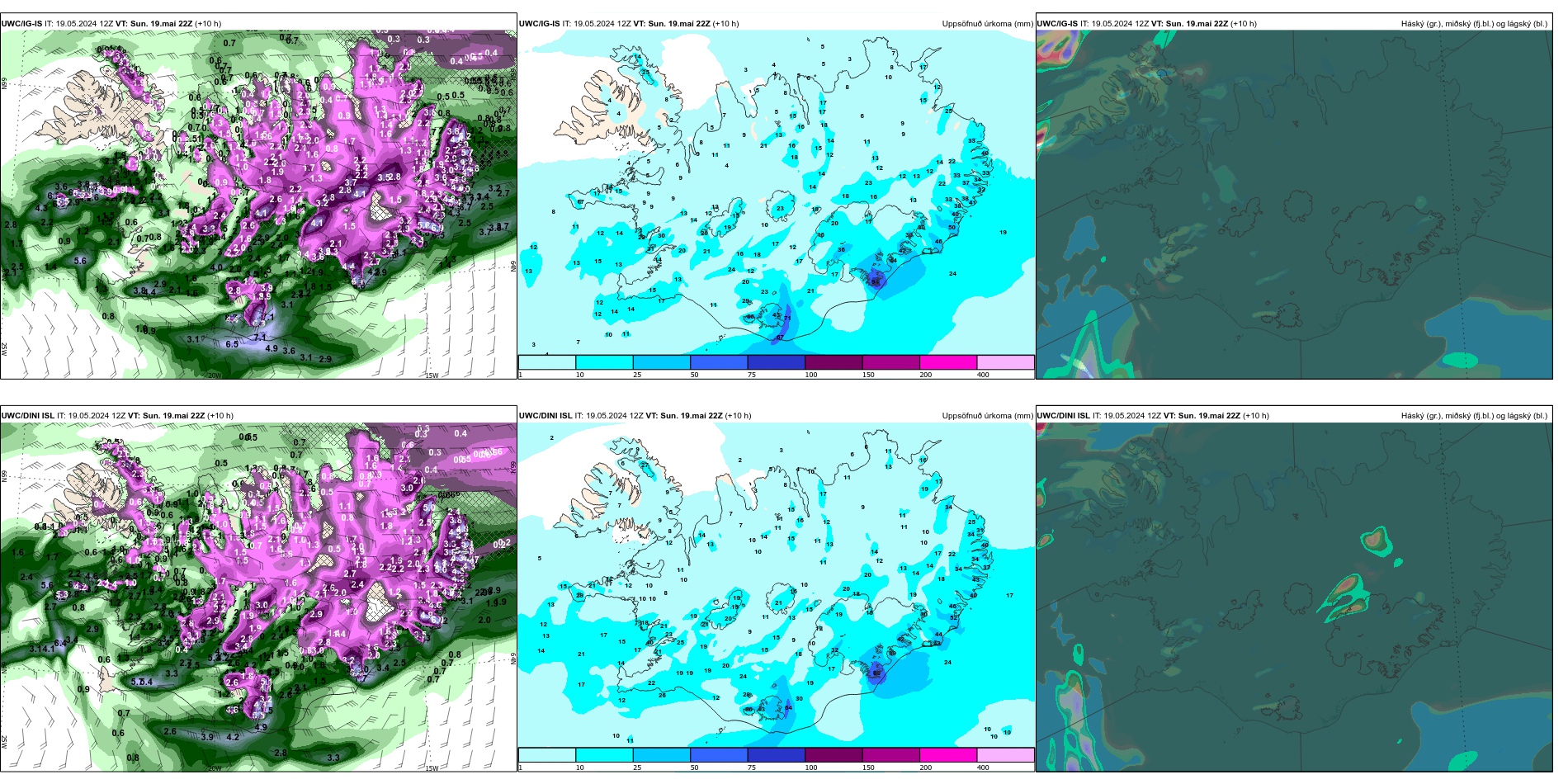This screenshot has height=784, width=1568.
Task: Click the 1–10 mm swatch in DINI ISL precipitation legend
Action: pos(547,755)
